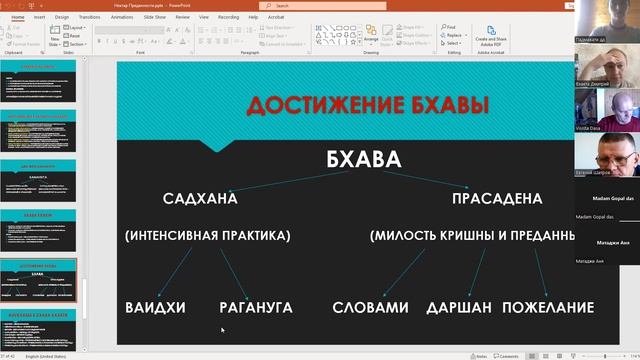The image size is (640, 360).
Task: Open Align Text dropdown
Action: (x=272, y=36)
